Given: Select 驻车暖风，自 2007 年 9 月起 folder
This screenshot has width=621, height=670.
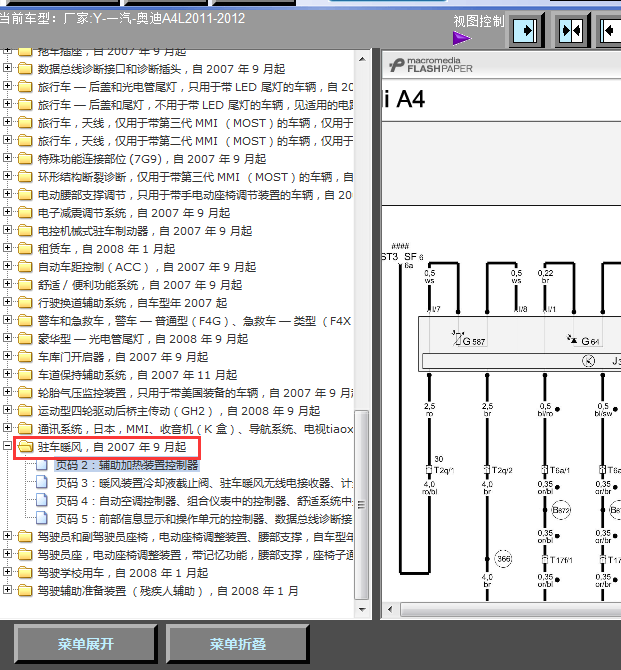Looking at the screenshot, I should tap(112, 447).
